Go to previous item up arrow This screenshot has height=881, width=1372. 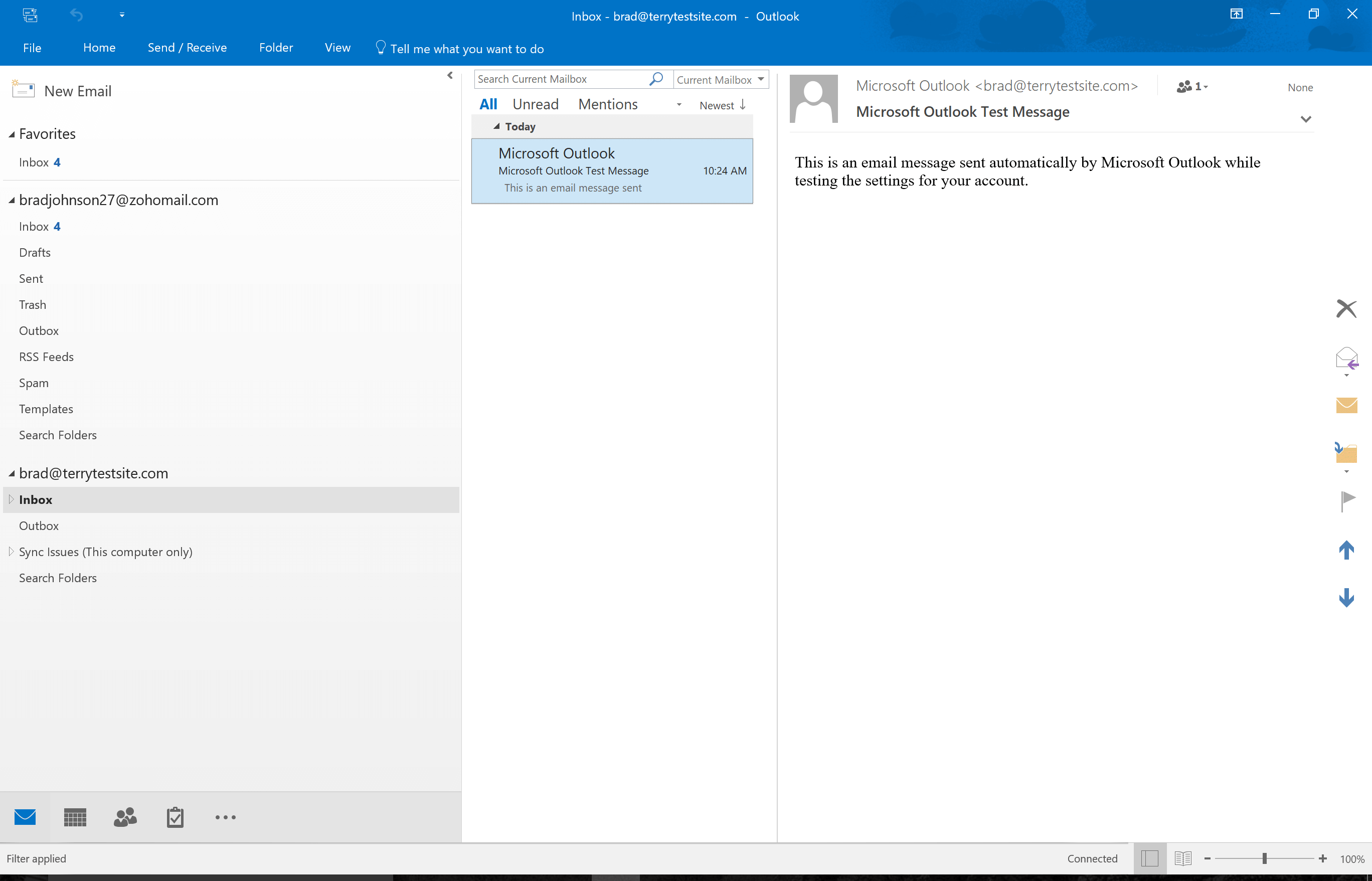(x=1347, y=550)
